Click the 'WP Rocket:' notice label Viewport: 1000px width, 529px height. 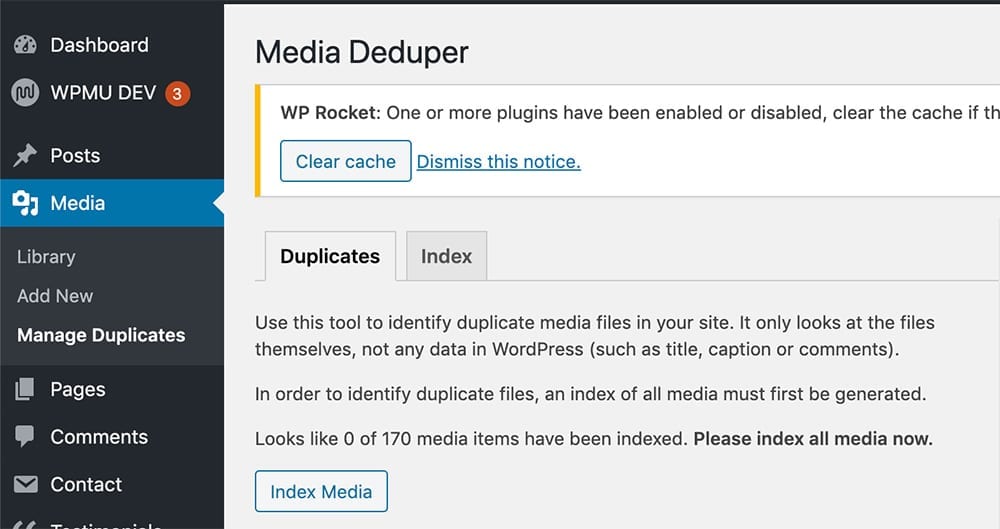(330, 112)
